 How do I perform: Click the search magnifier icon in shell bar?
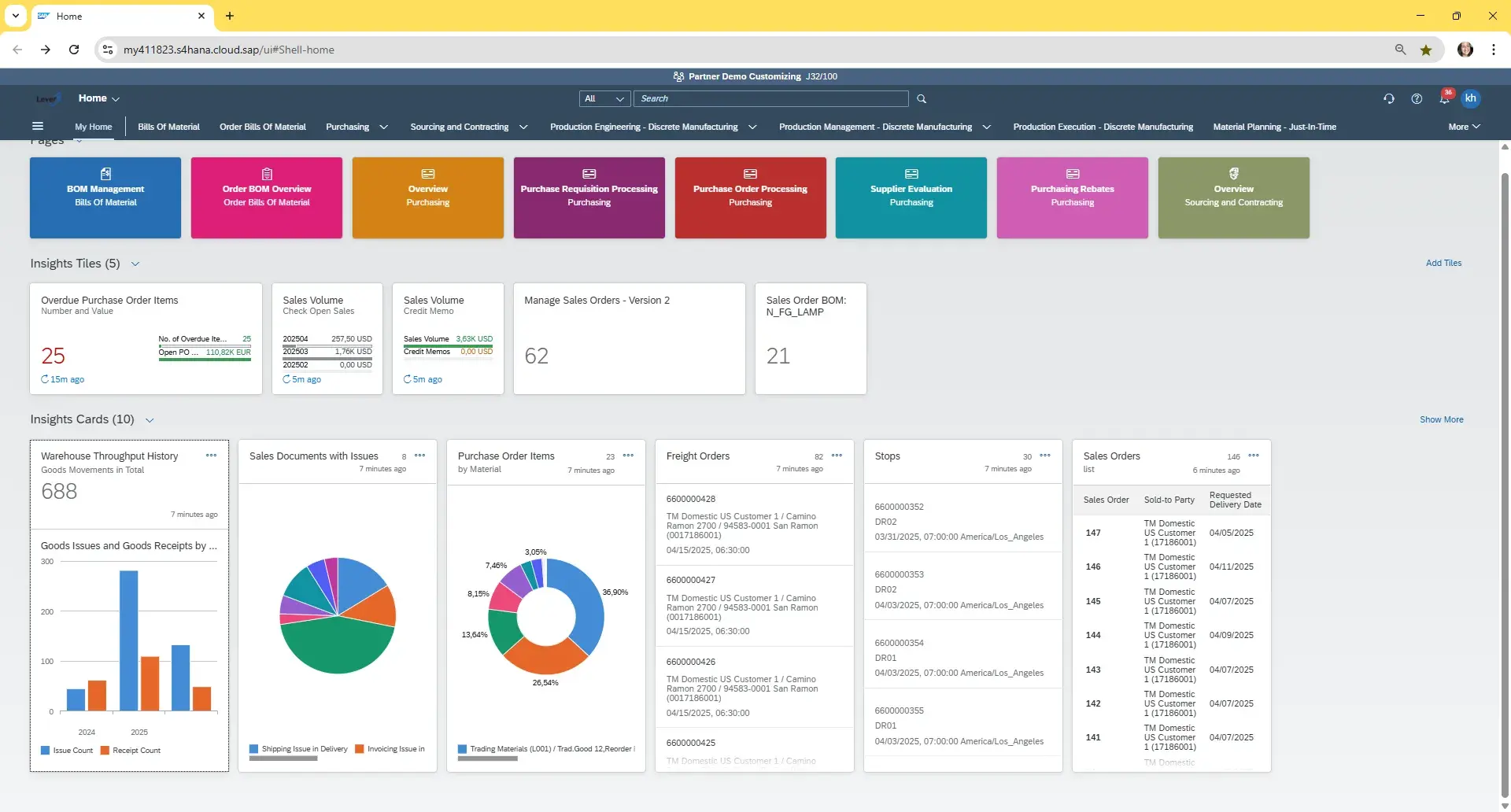[x=922, y=98]
